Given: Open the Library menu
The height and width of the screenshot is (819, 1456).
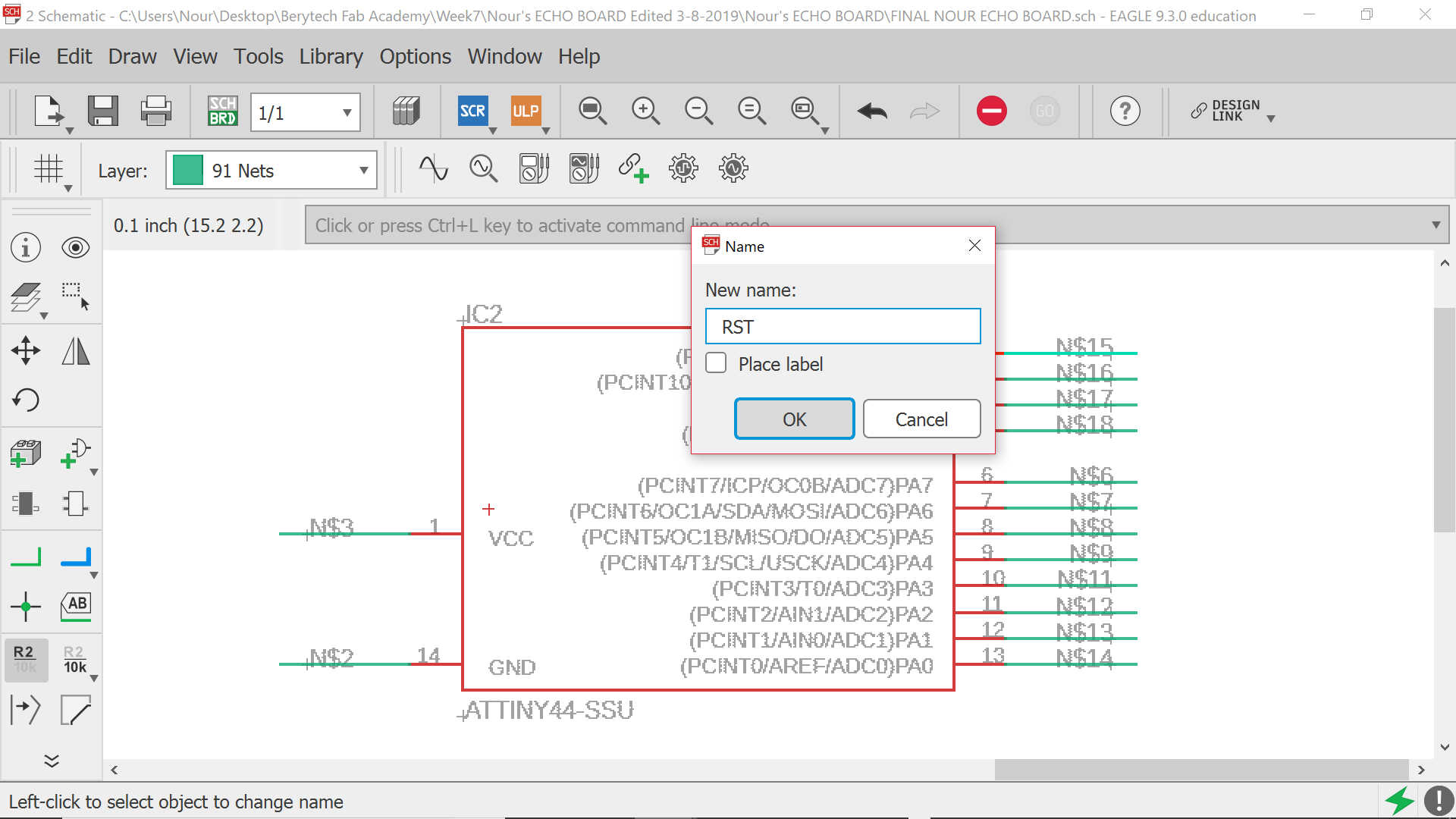Looking at the screenshot, I should click(x=331, y=56).
